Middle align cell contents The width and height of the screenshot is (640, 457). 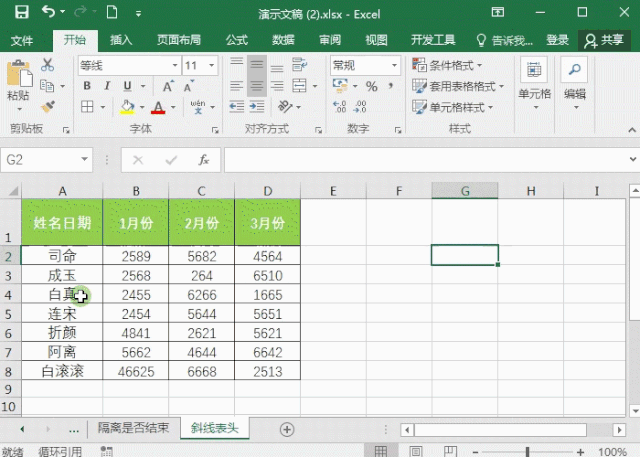pos(257,64)
